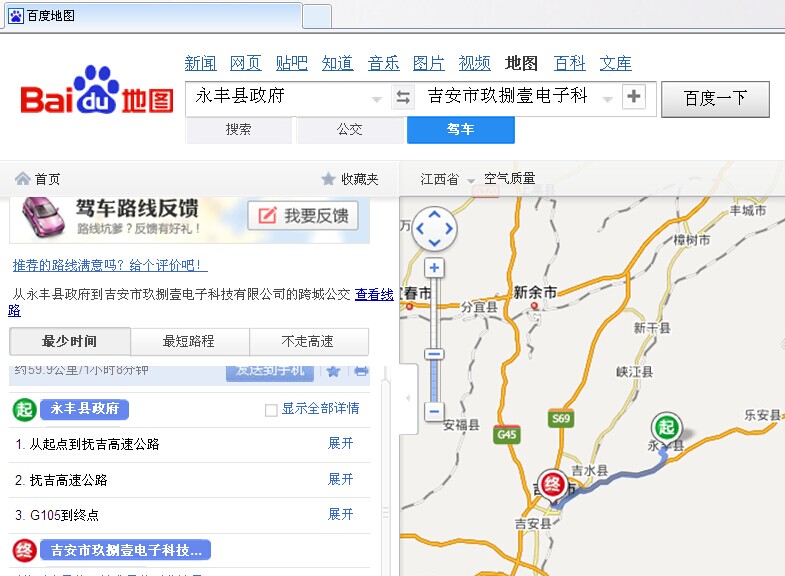Open the 江西省 region dropdown
785x576 pixels.
point(447,179)
